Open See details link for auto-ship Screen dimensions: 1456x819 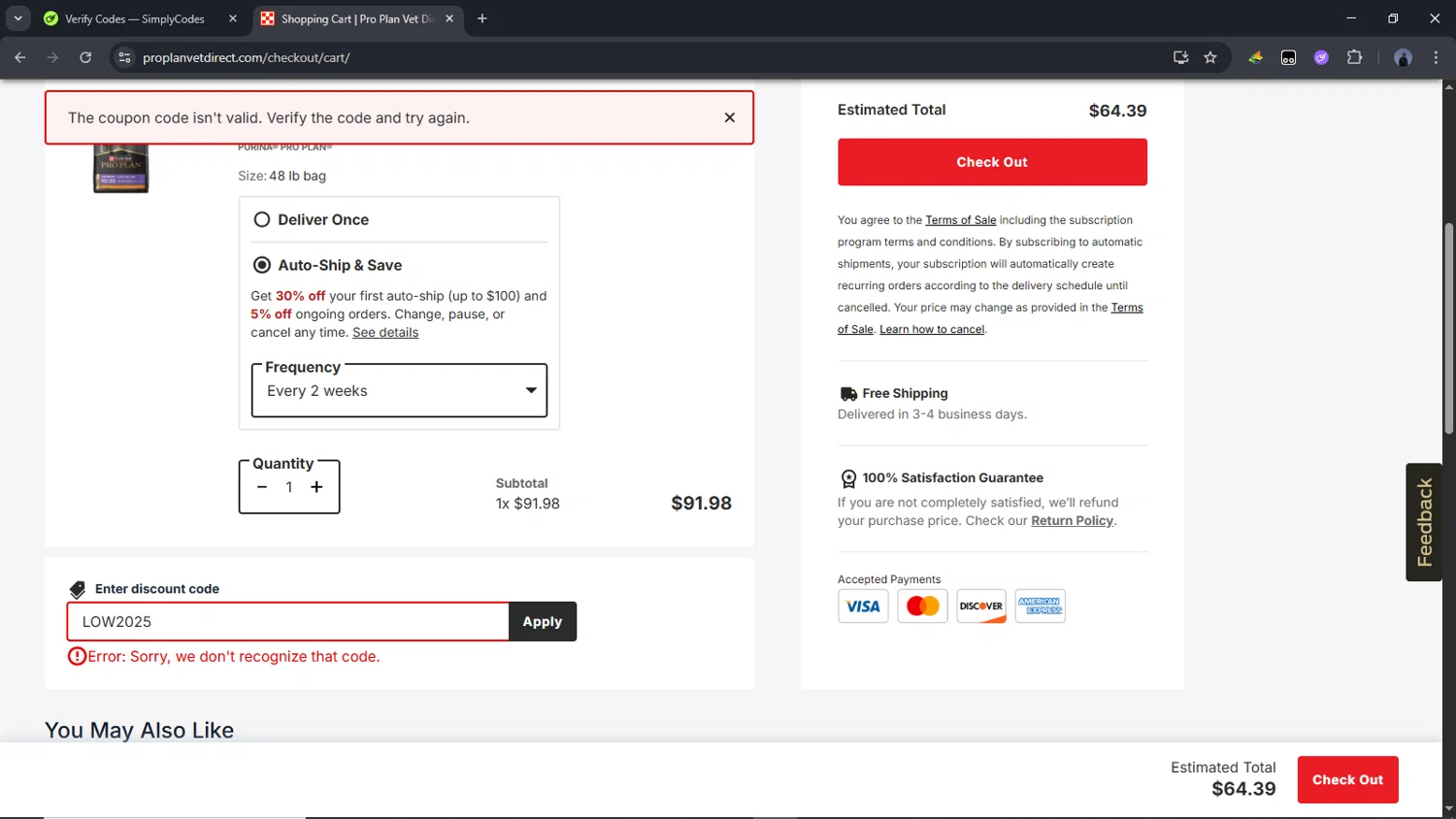point(385,332)
